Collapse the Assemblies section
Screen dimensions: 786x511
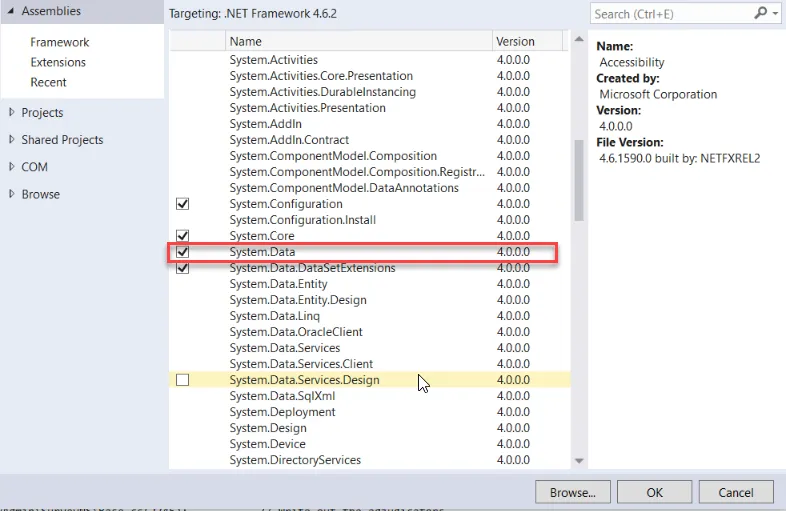pyautogui.click(x=11, y=11)
